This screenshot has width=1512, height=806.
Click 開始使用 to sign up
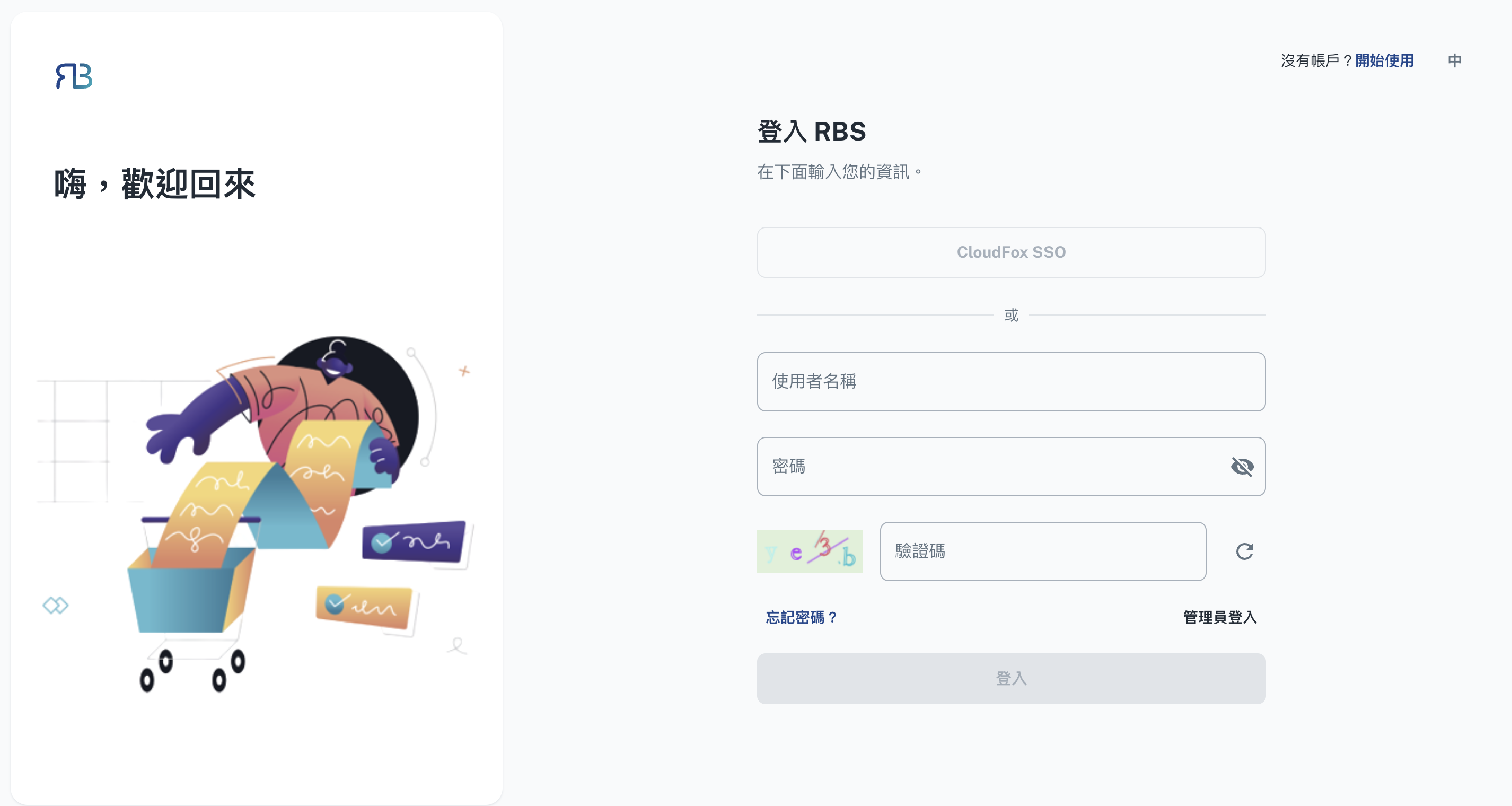1384,60
